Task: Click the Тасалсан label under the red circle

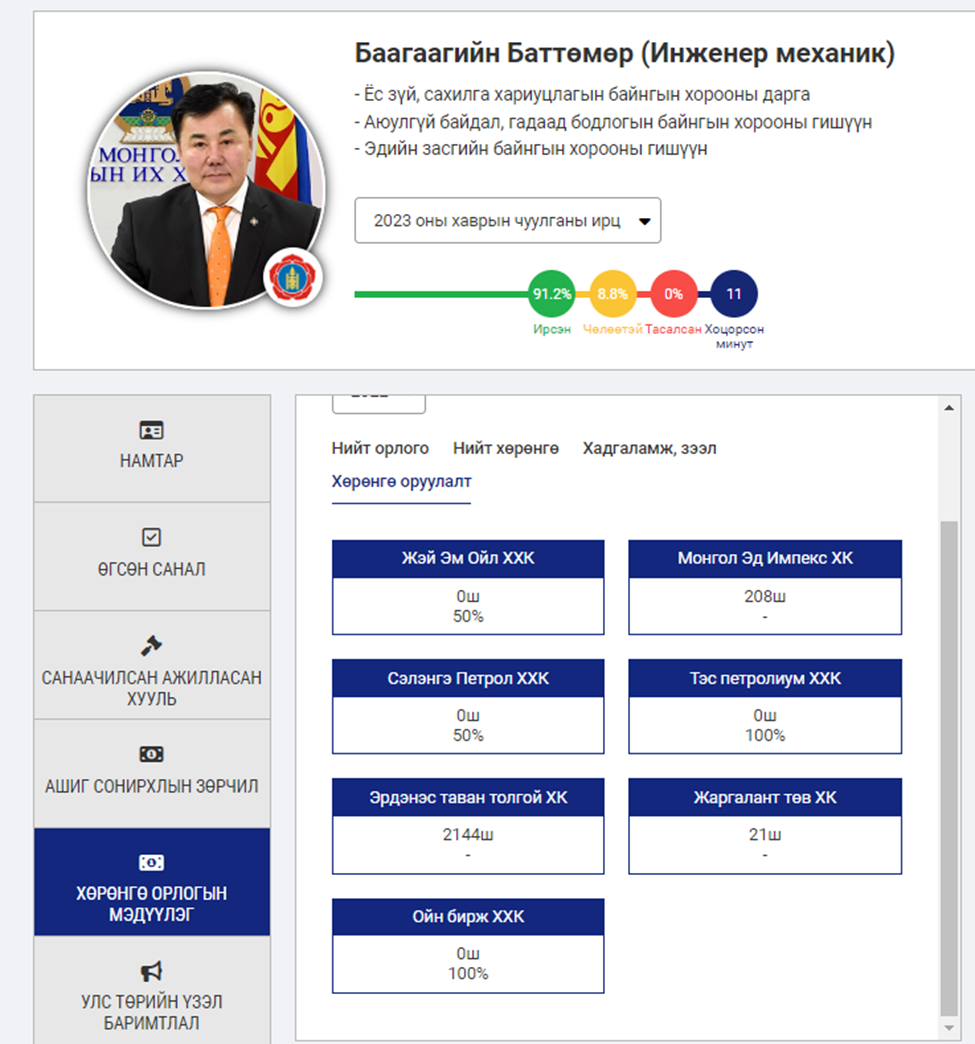Action: coord(673,329)
